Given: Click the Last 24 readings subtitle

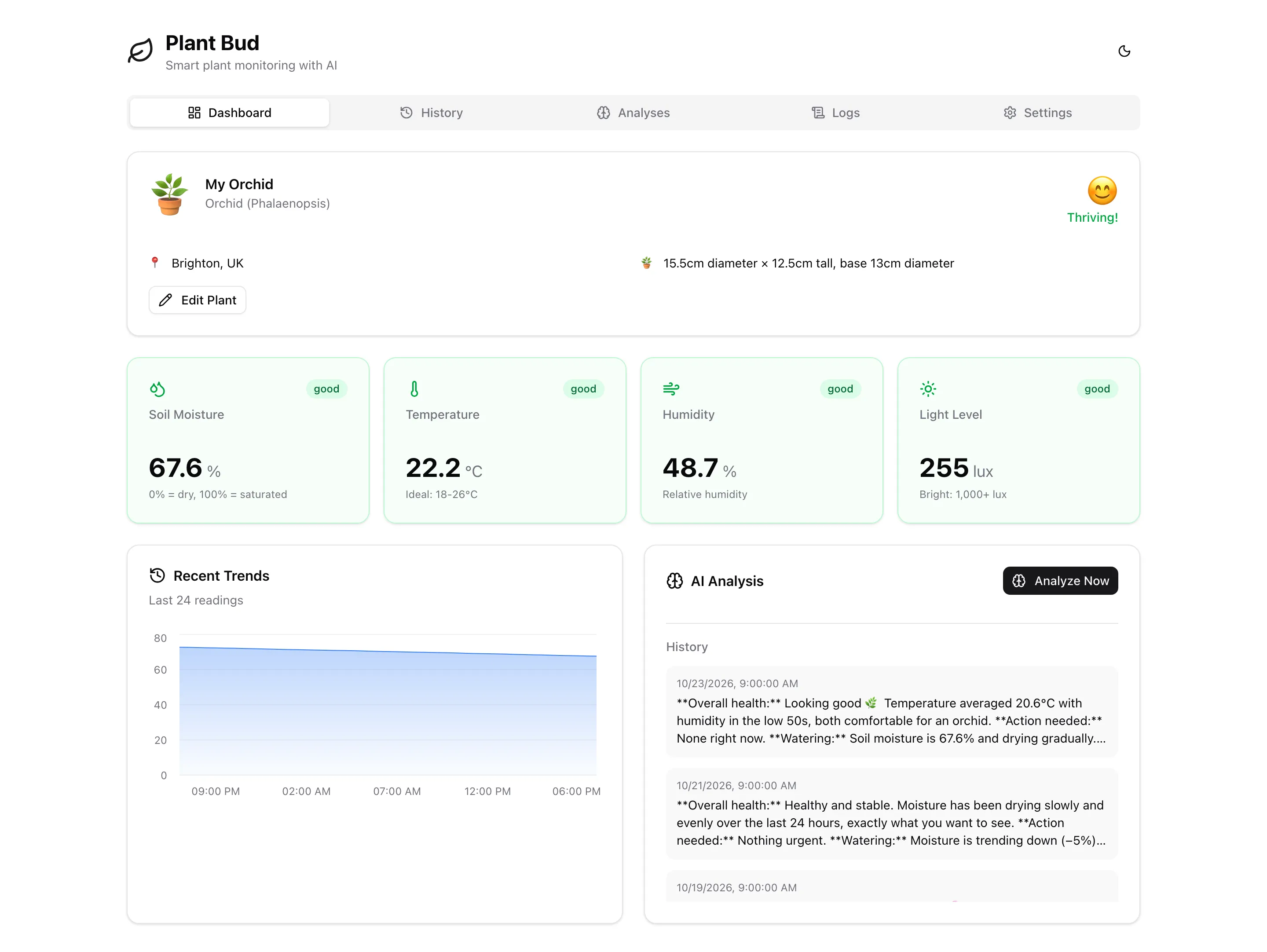Looking at the screenshot, I should click(x=196, y=600).
